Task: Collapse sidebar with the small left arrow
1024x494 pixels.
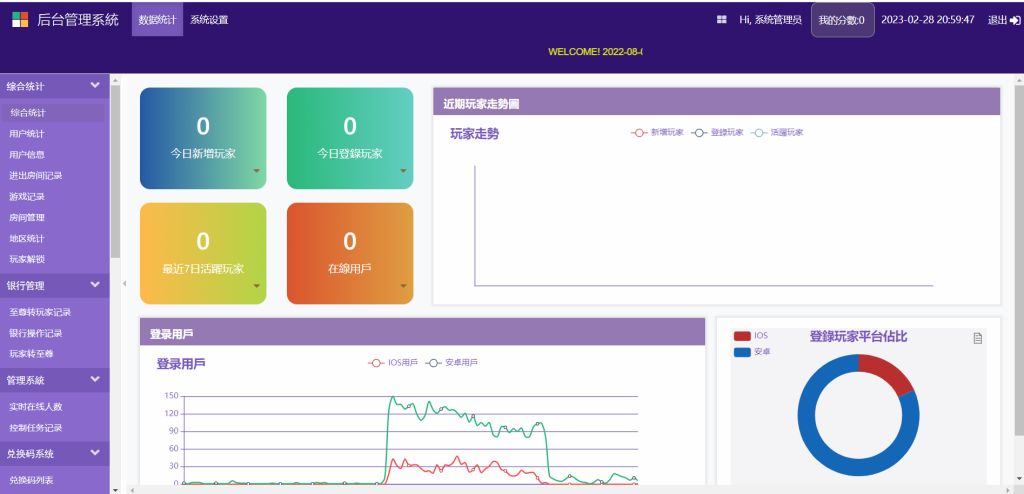Action: (124, 284)
